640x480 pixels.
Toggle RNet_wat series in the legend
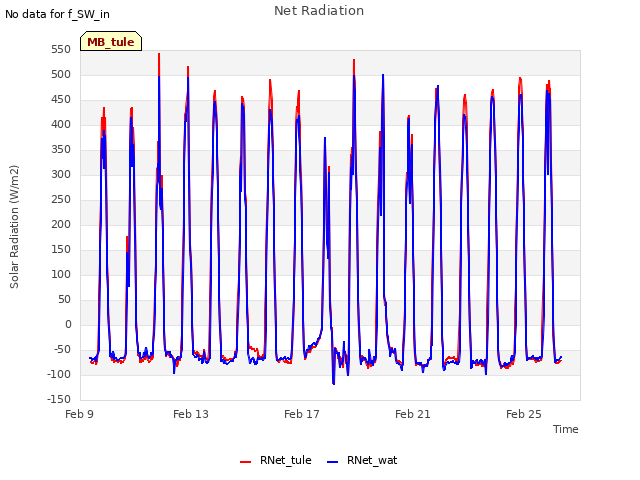pyautogui.click(x=362, y=460)
